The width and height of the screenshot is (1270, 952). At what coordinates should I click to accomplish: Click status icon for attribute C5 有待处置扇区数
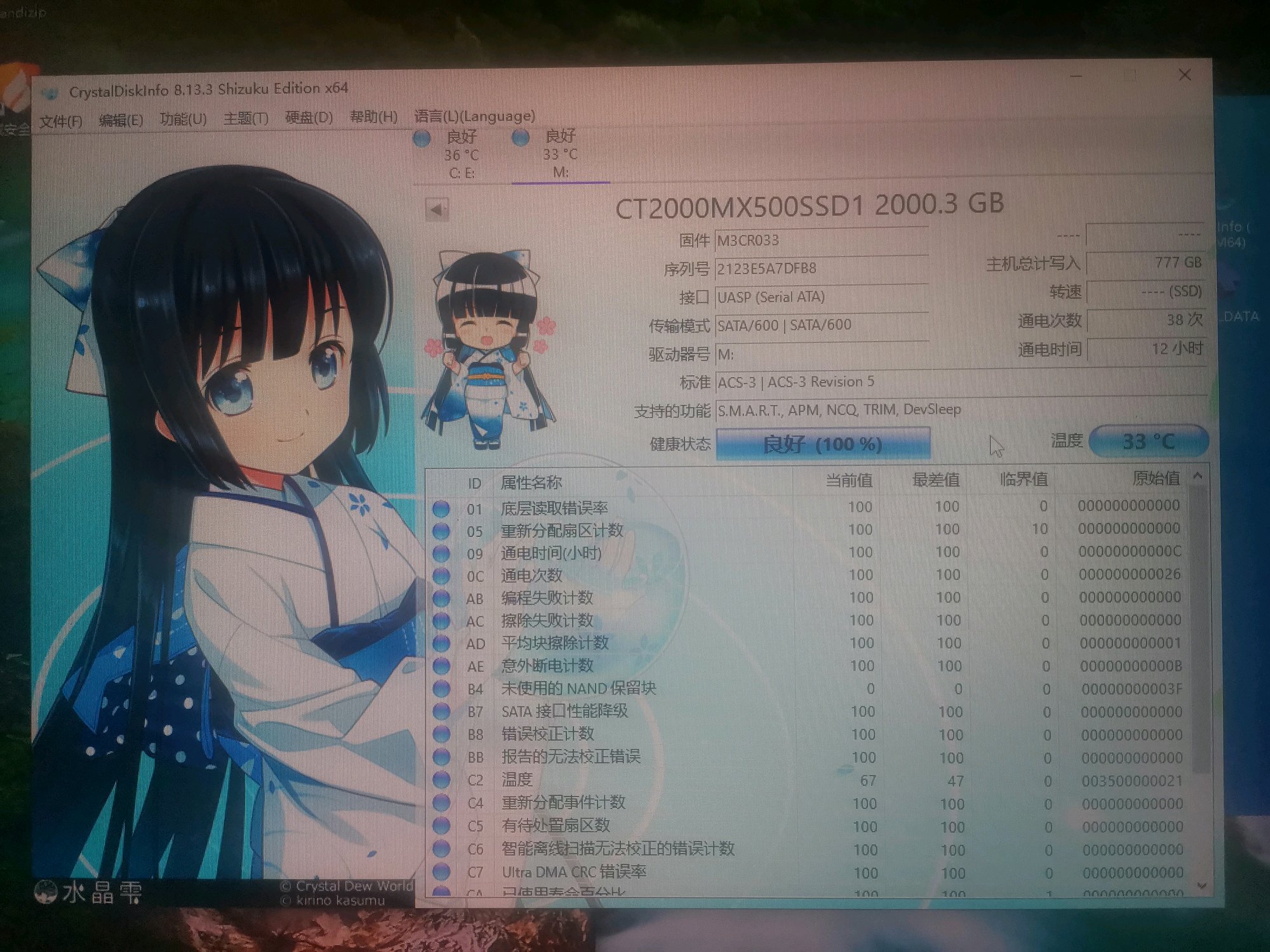pyautogui.click(x=441, y=826)
